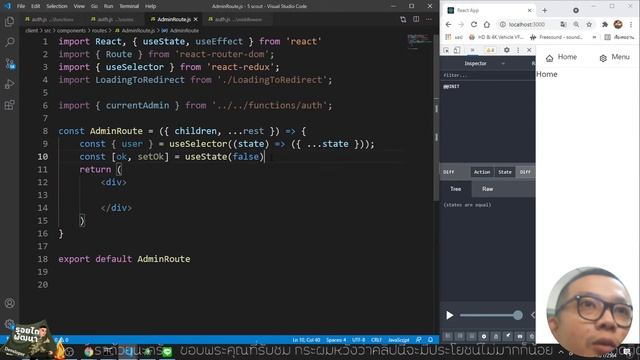
Task: Step back with the arrow next to slider
Action: [532, 315]
